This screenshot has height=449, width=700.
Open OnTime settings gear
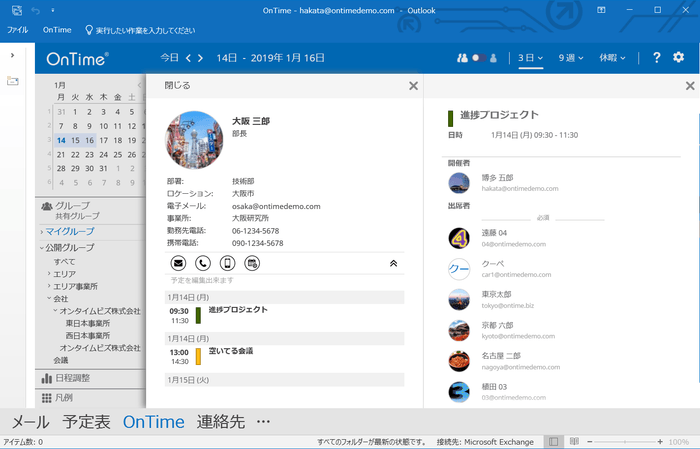(x=679, y=58)
